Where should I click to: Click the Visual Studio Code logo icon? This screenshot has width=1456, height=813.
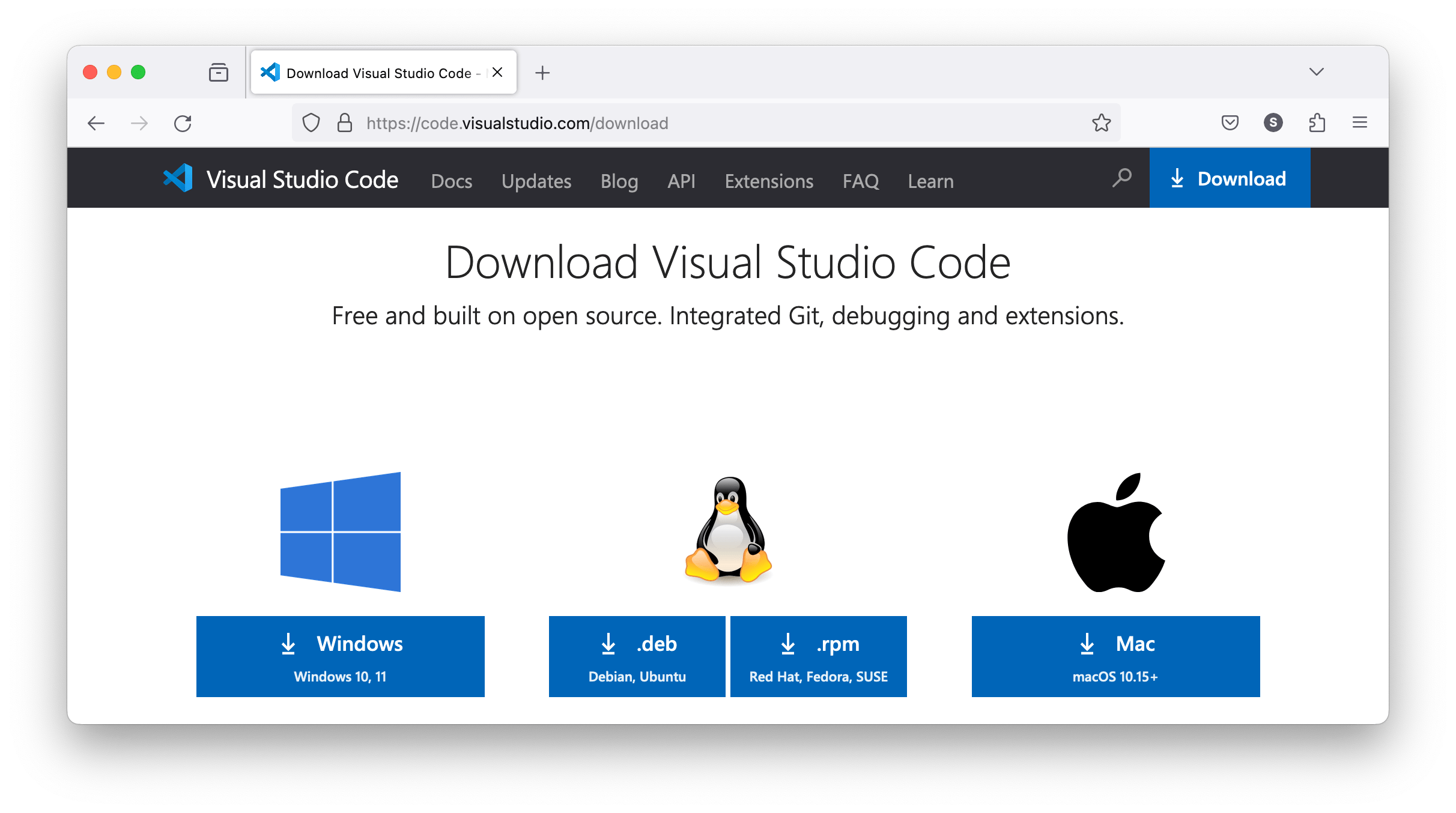pos(178,178)
